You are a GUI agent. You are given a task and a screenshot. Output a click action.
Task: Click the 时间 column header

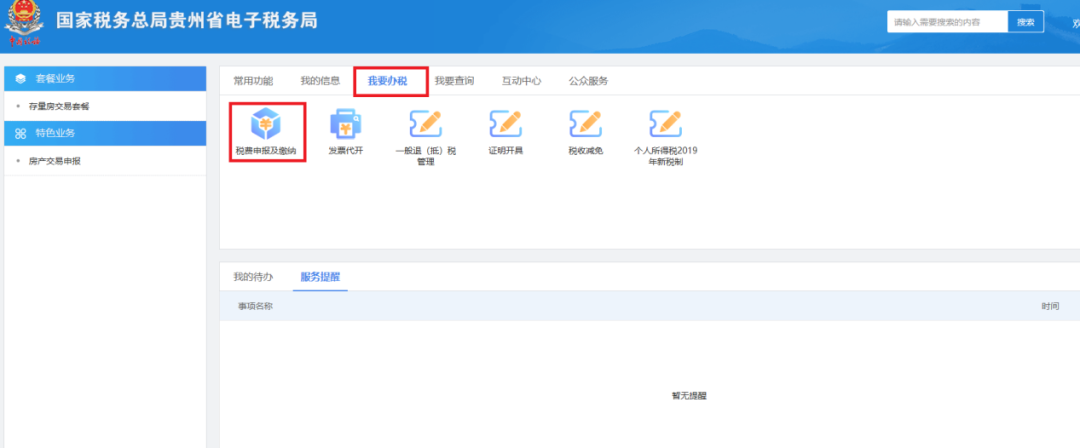[1050, 306]
